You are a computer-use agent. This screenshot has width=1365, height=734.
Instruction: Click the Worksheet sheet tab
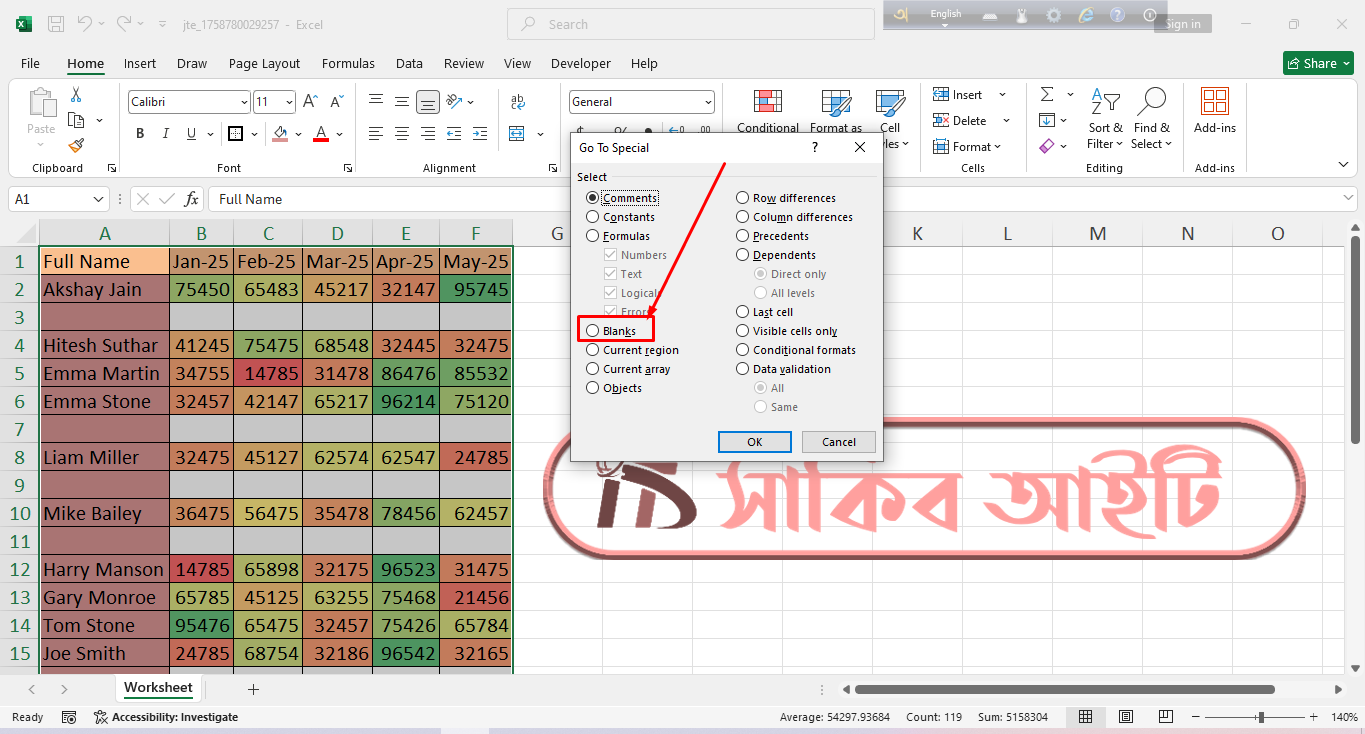click(158, 688)
